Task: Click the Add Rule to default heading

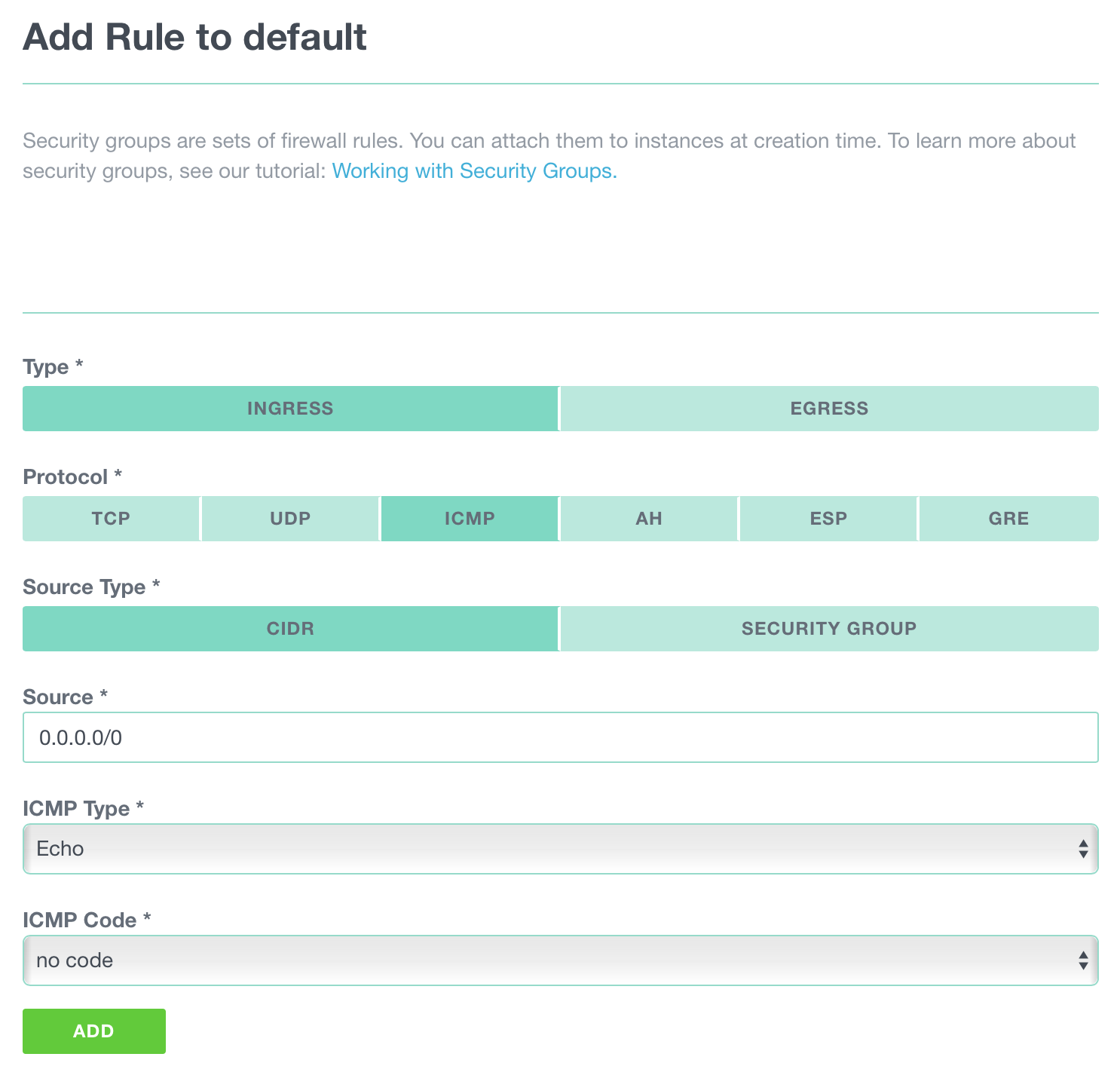Action: tap(194, 37)
